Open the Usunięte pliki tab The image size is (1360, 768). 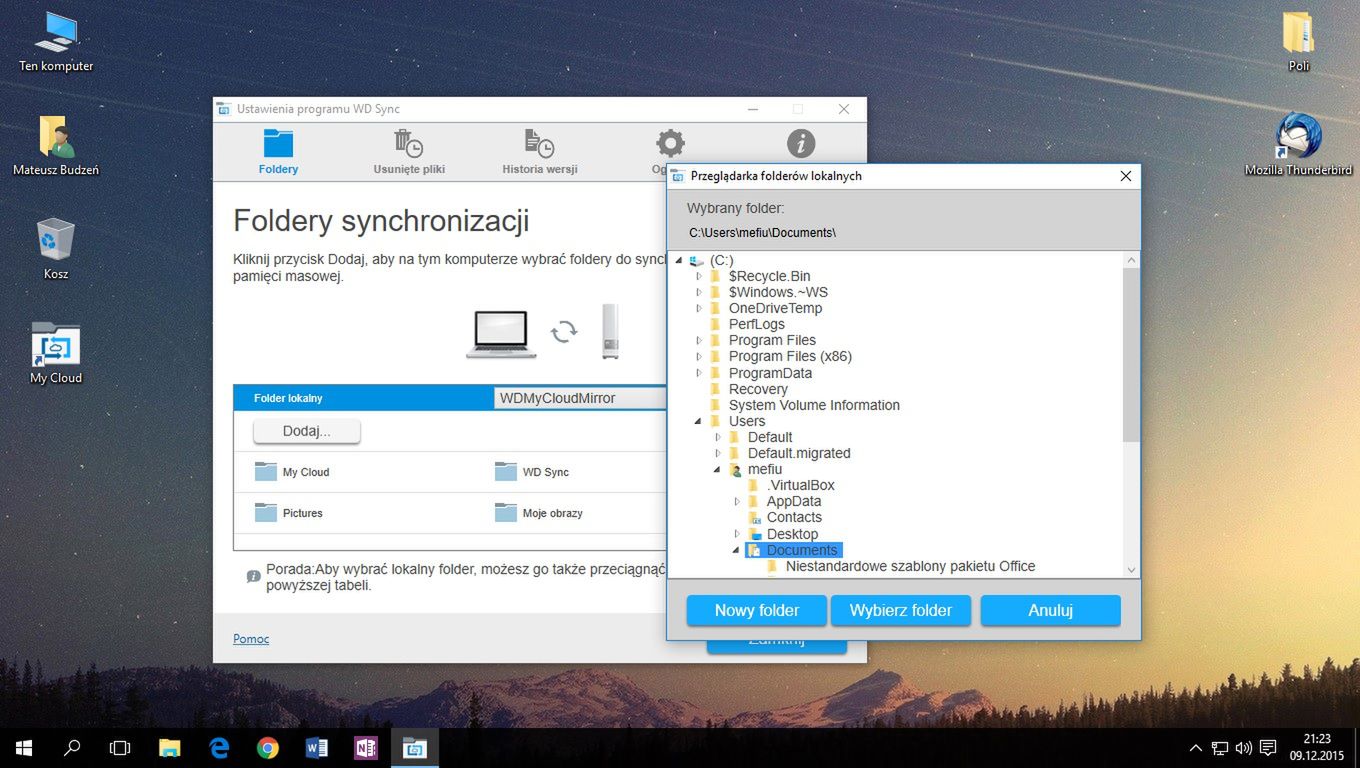[409, 152]
